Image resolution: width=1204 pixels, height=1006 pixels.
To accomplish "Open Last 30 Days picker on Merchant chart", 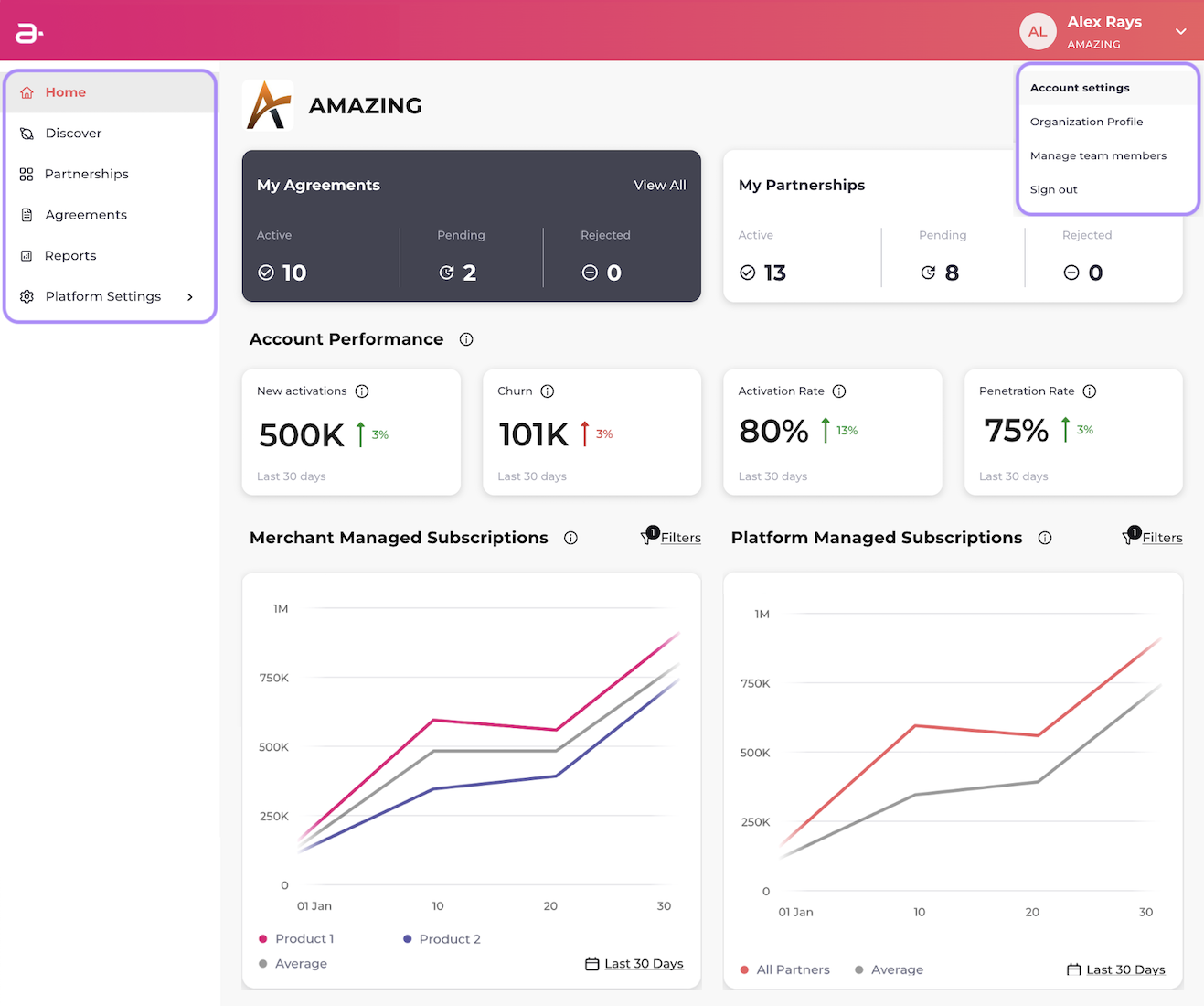I will pos(634,964).
